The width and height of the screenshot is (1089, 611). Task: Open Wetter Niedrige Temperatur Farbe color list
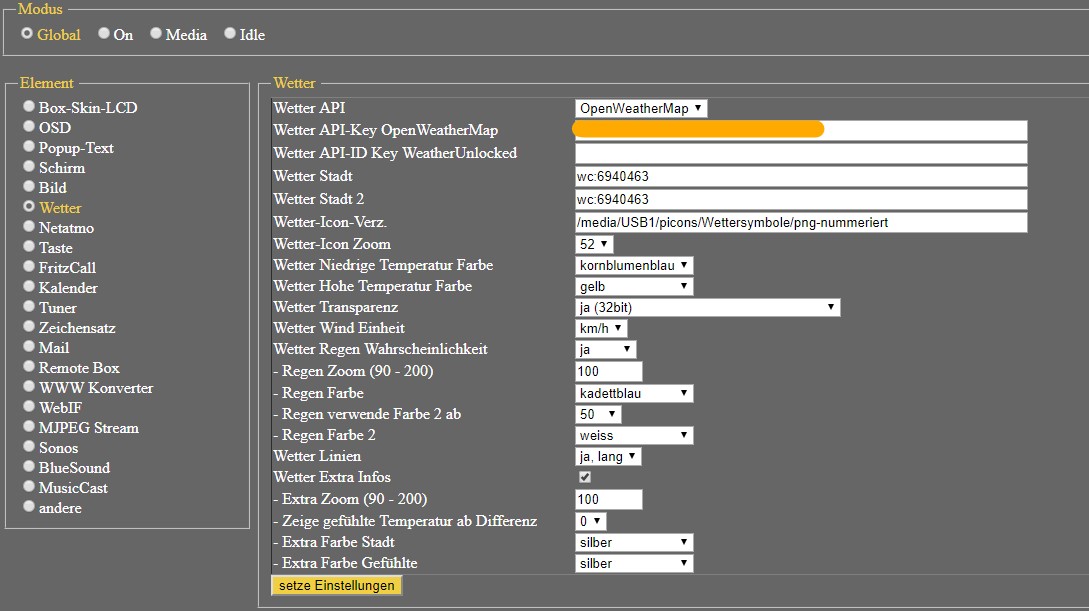[634, 265]
